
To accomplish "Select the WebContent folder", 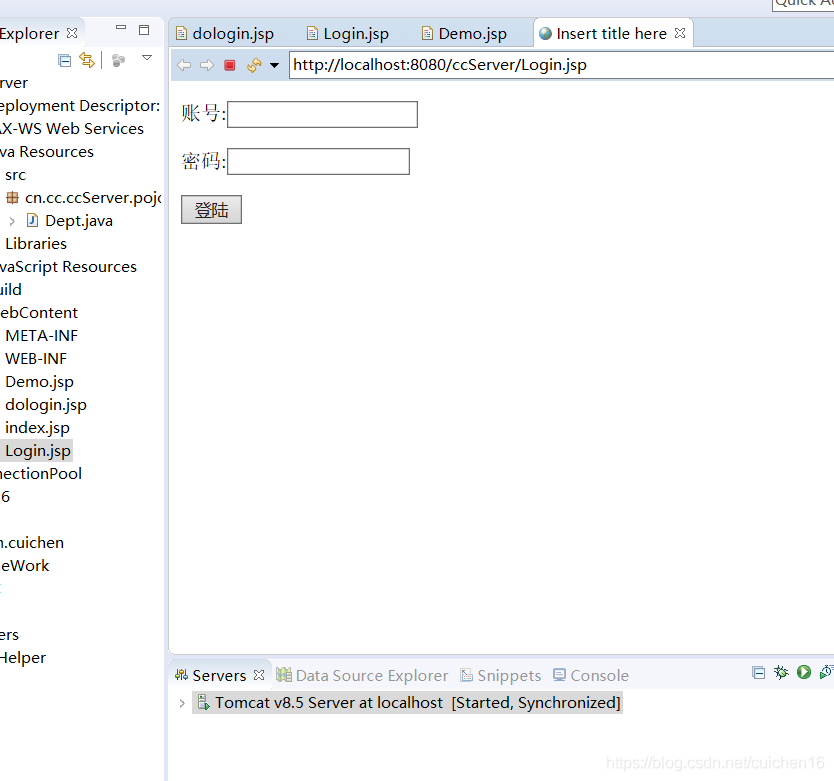I will tap(39, 313).
